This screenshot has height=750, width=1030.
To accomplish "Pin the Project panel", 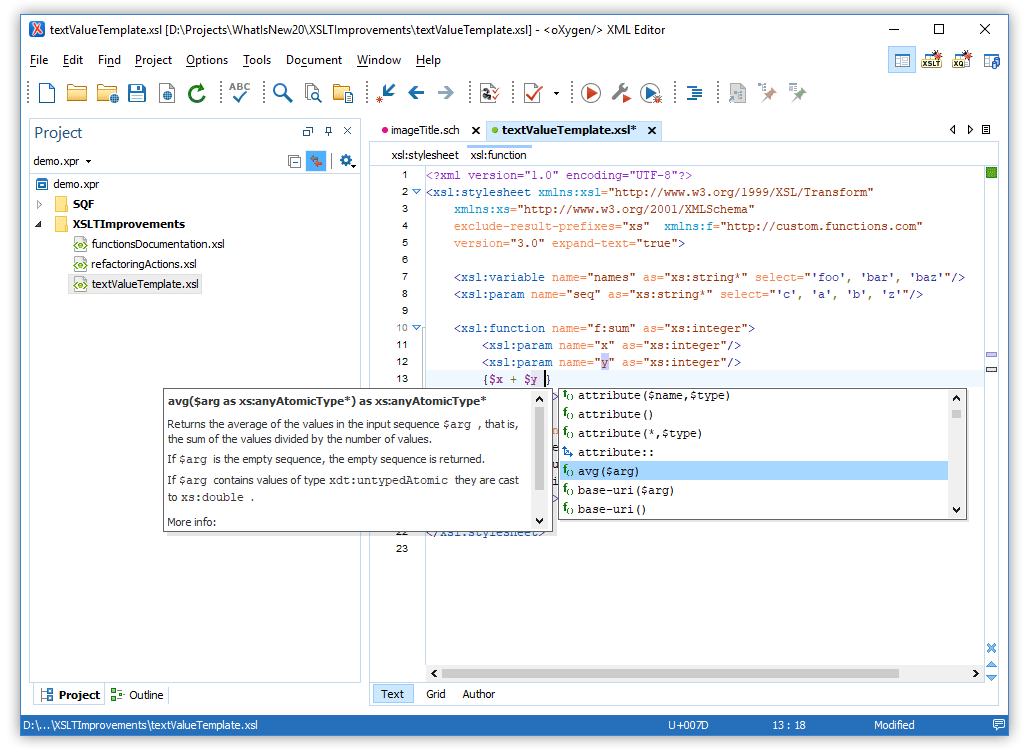I will click(328, 131).
